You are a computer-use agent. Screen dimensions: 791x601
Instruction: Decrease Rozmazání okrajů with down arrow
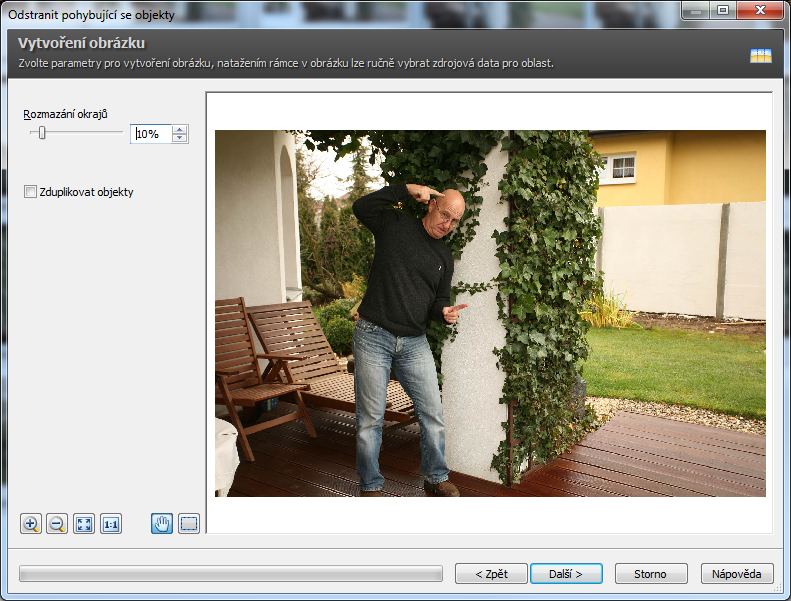point(179,138)
